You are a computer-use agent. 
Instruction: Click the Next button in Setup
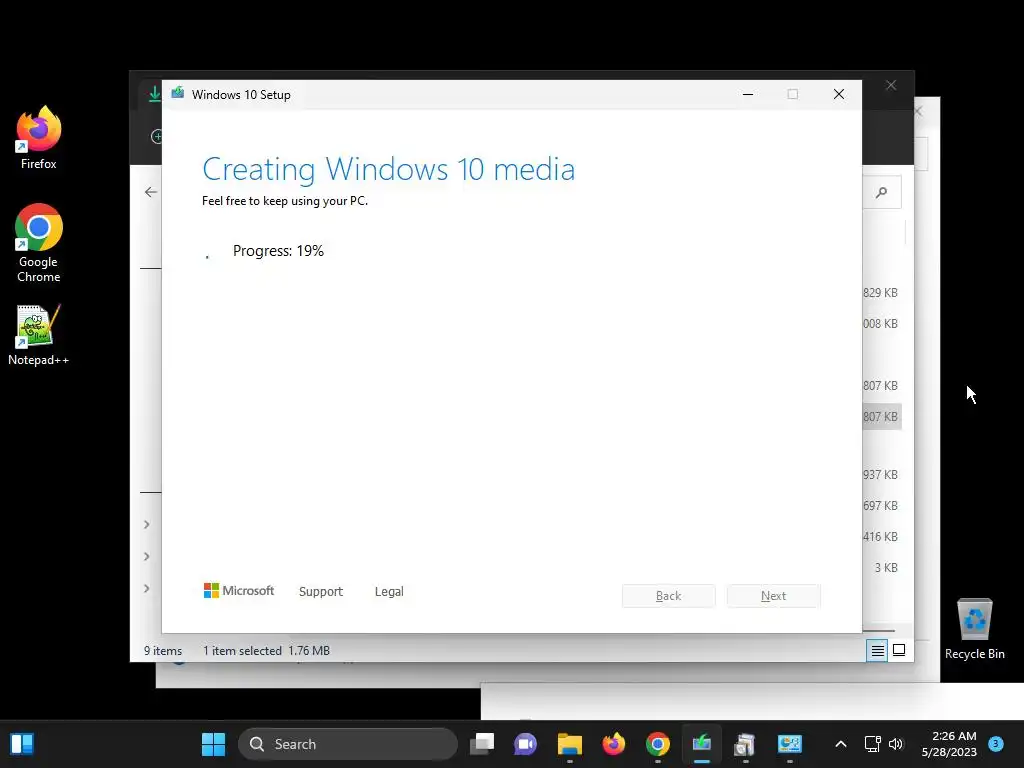(x=774, y=596)
